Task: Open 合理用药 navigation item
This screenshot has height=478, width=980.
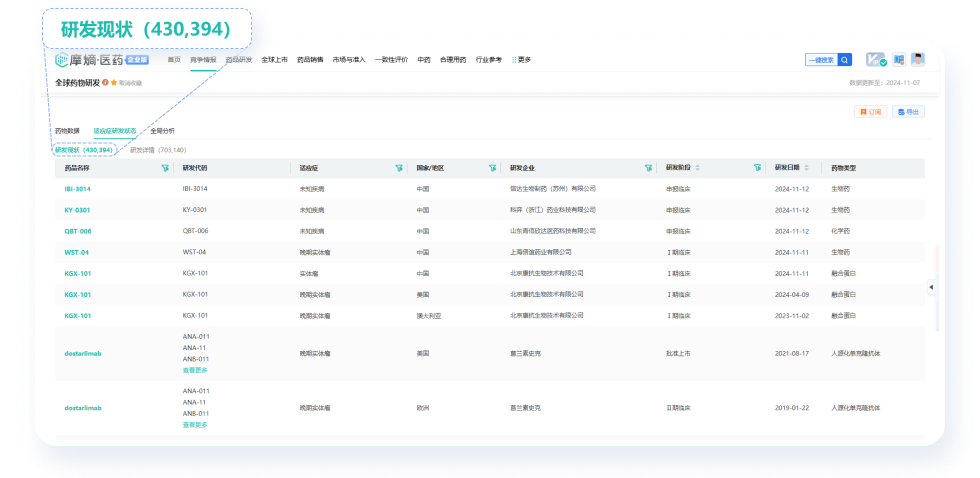Action: tap(453, 60)
